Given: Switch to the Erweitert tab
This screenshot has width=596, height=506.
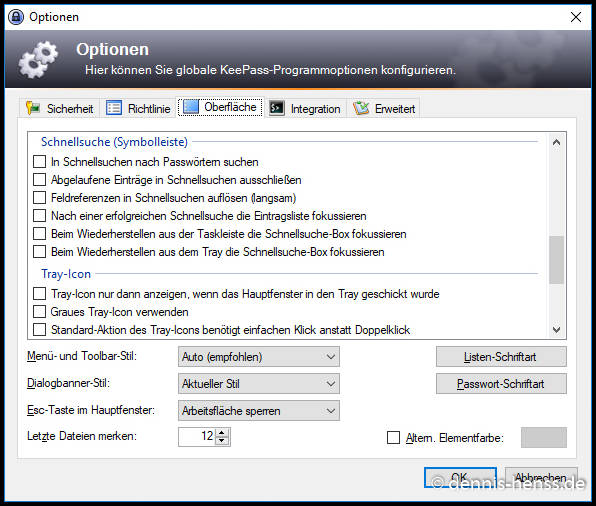Looking at the screenshot, I should pos(384,108).
